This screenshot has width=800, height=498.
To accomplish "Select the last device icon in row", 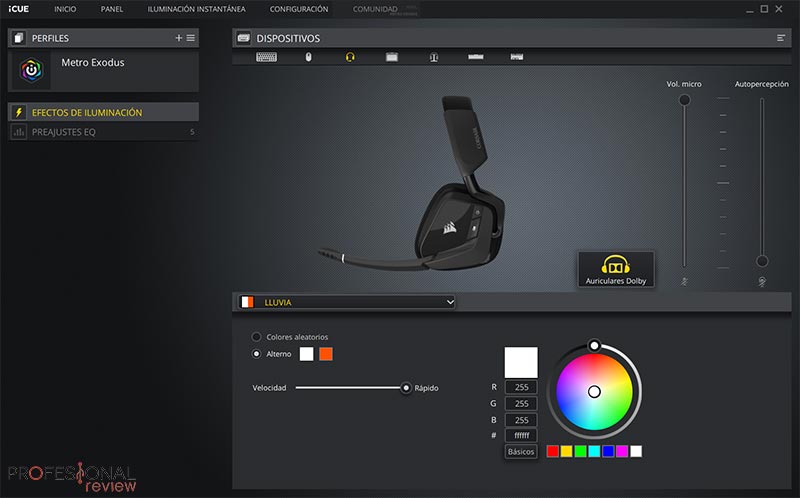I will coord(517,57).
